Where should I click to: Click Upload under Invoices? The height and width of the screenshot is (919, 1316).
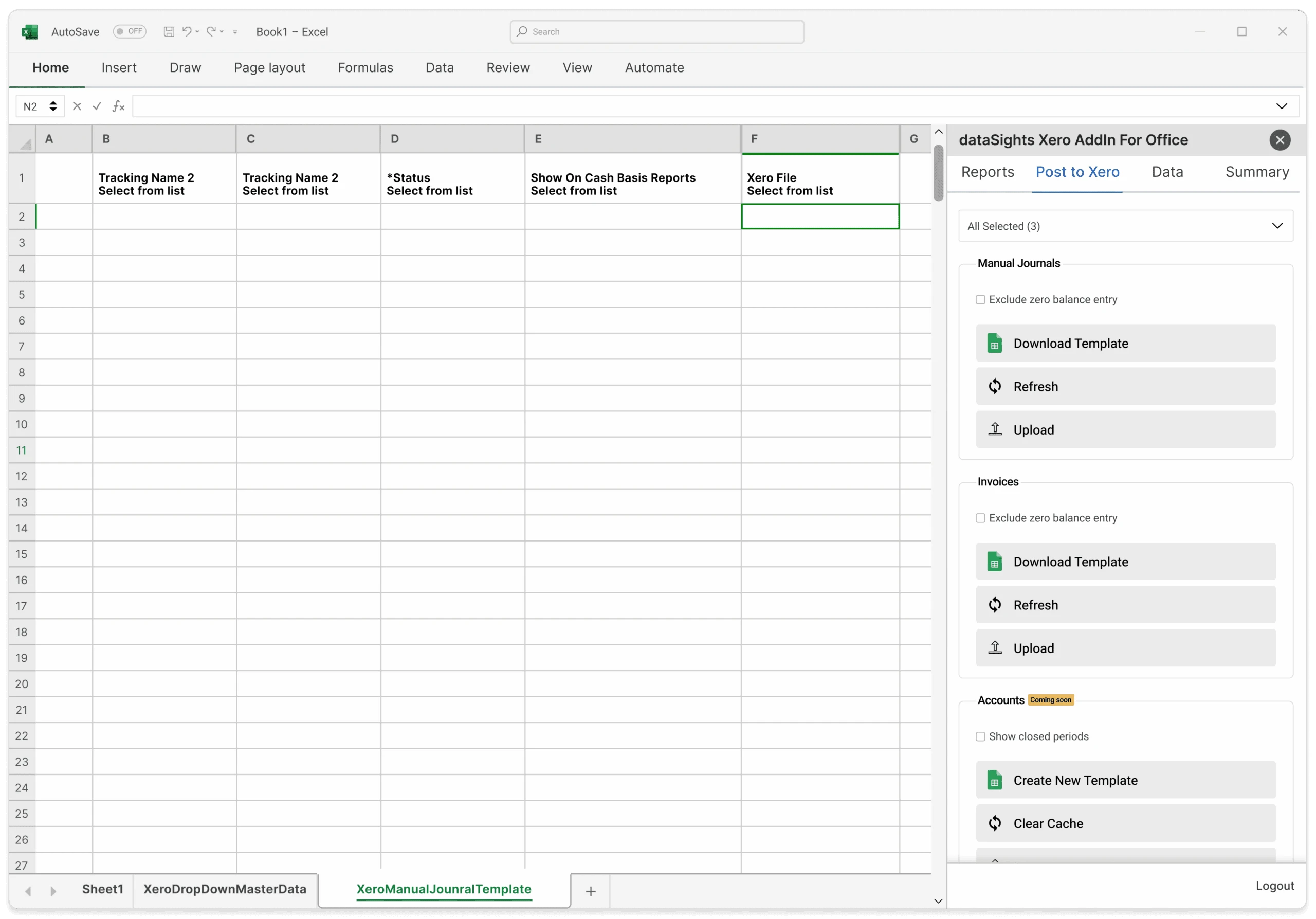(1126, 648)
